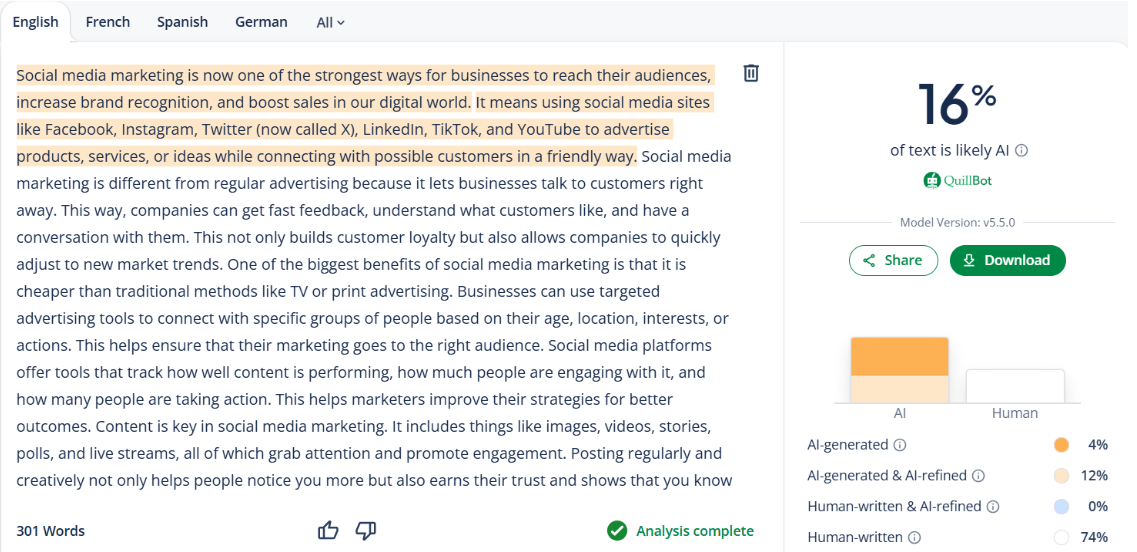Click info icon beside AI-generated & AI-refined

[x=978, y=476]
